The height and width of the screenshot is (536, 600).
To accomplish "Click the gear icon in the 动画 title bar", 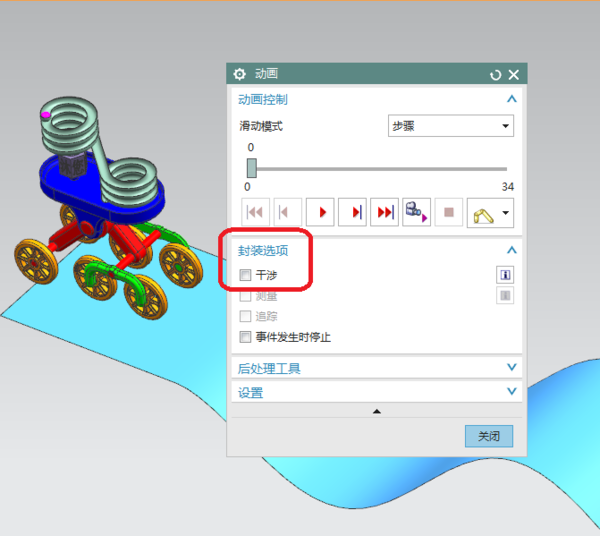I will pos(240,74).
